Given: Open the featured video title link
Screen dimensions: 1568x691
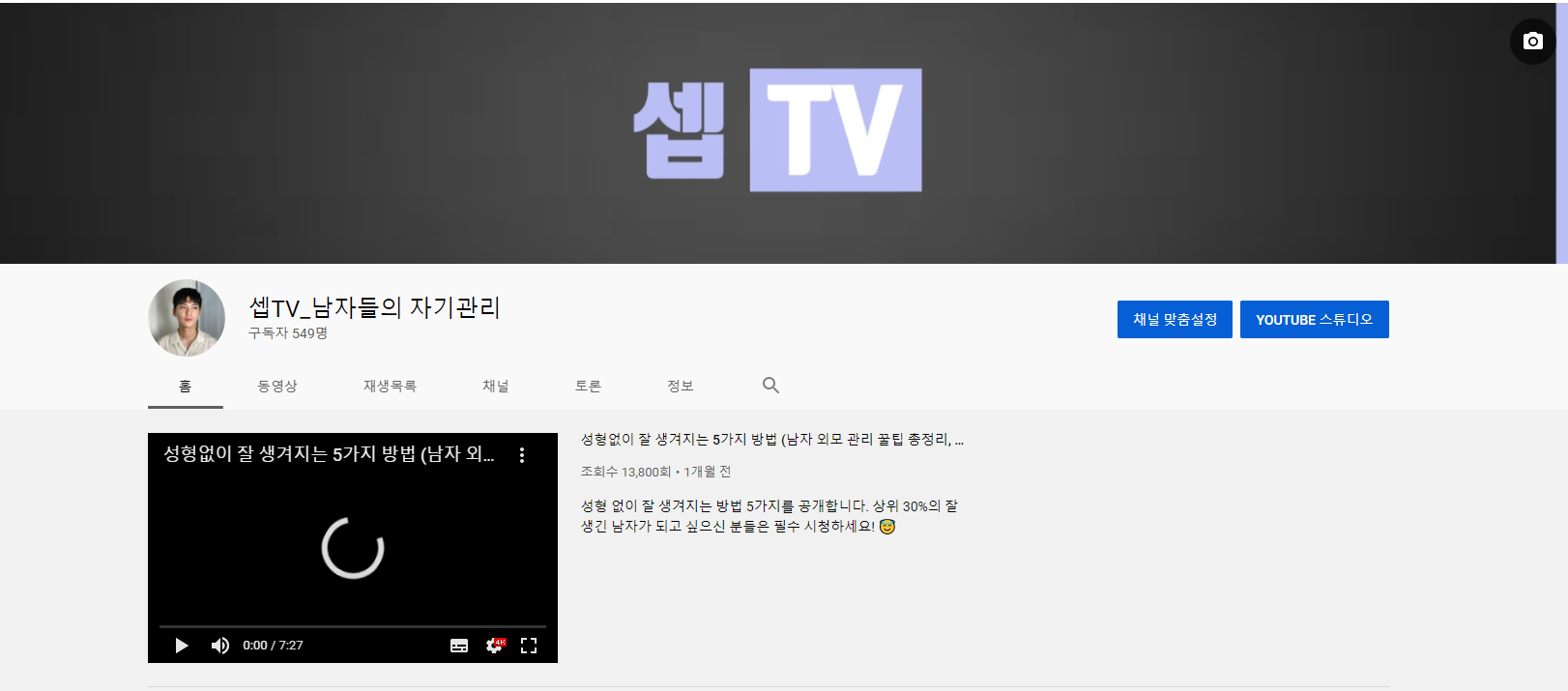Looking at the screenshot, I should [x=771, y=440].
